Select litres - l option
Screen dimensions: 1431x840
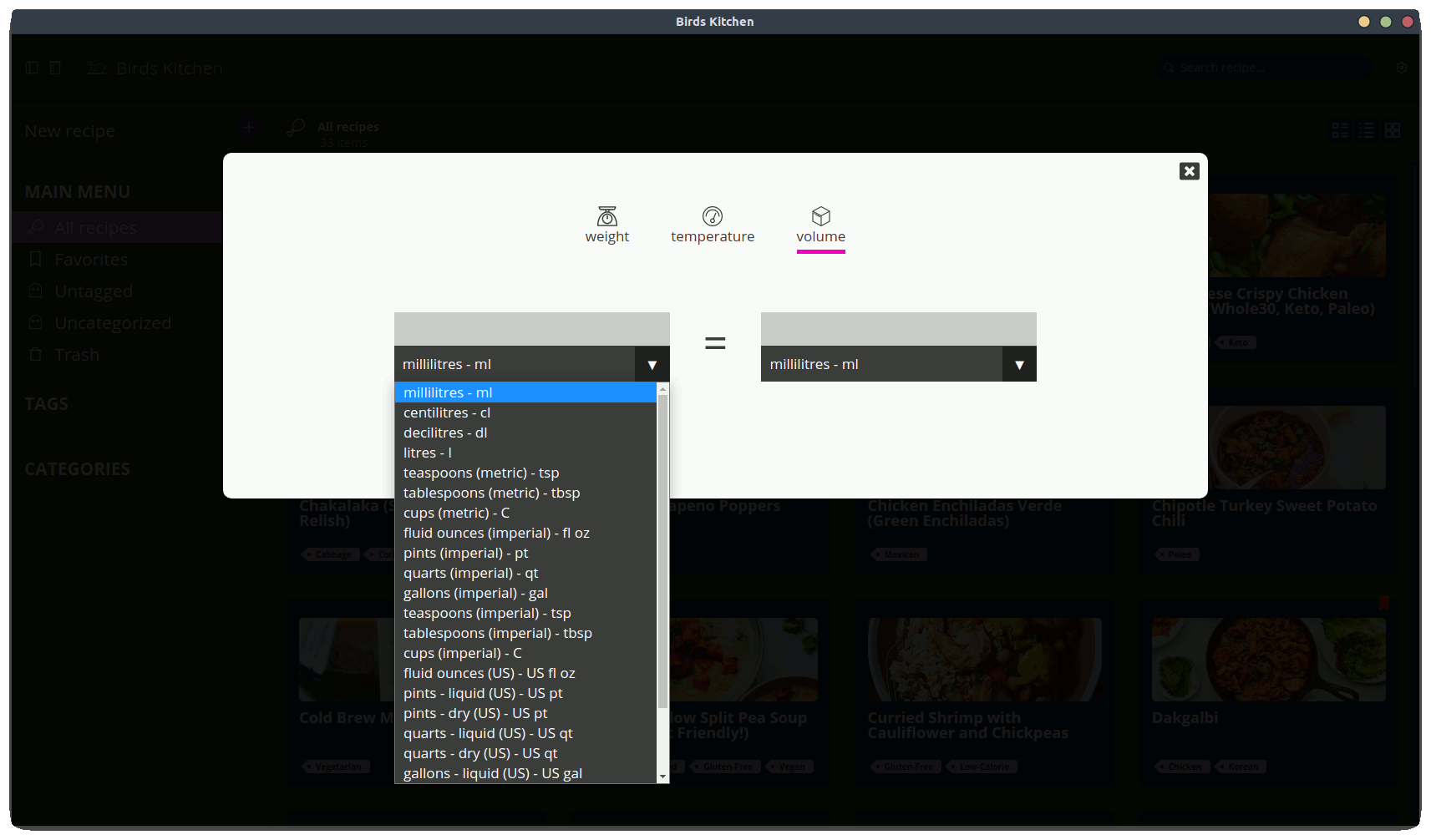point(525,453)
